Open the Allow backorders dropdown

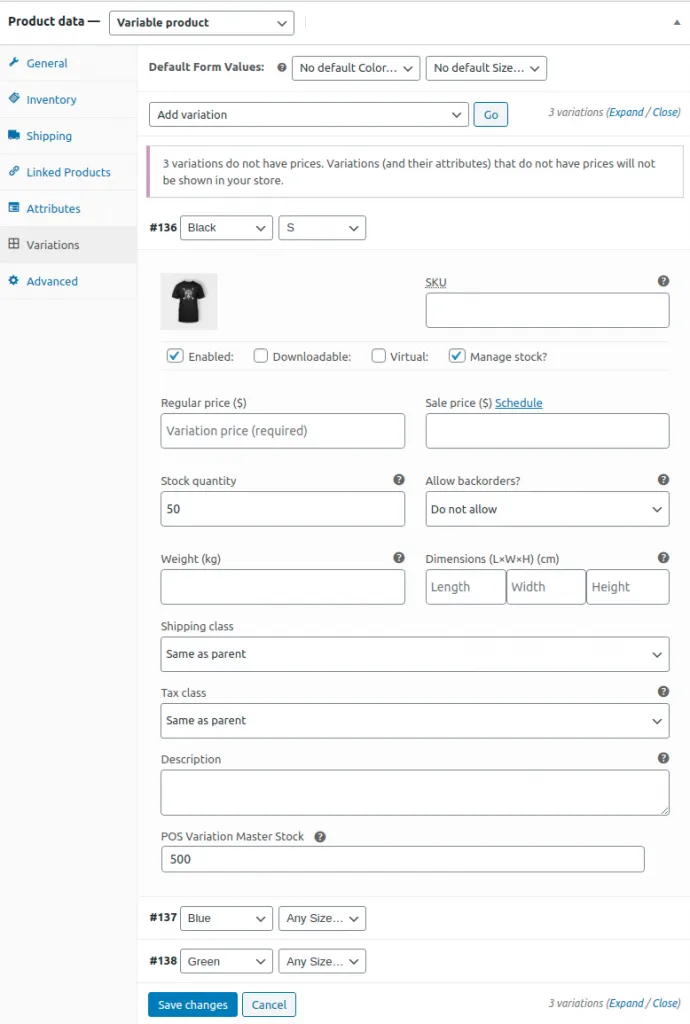point(547,509)
